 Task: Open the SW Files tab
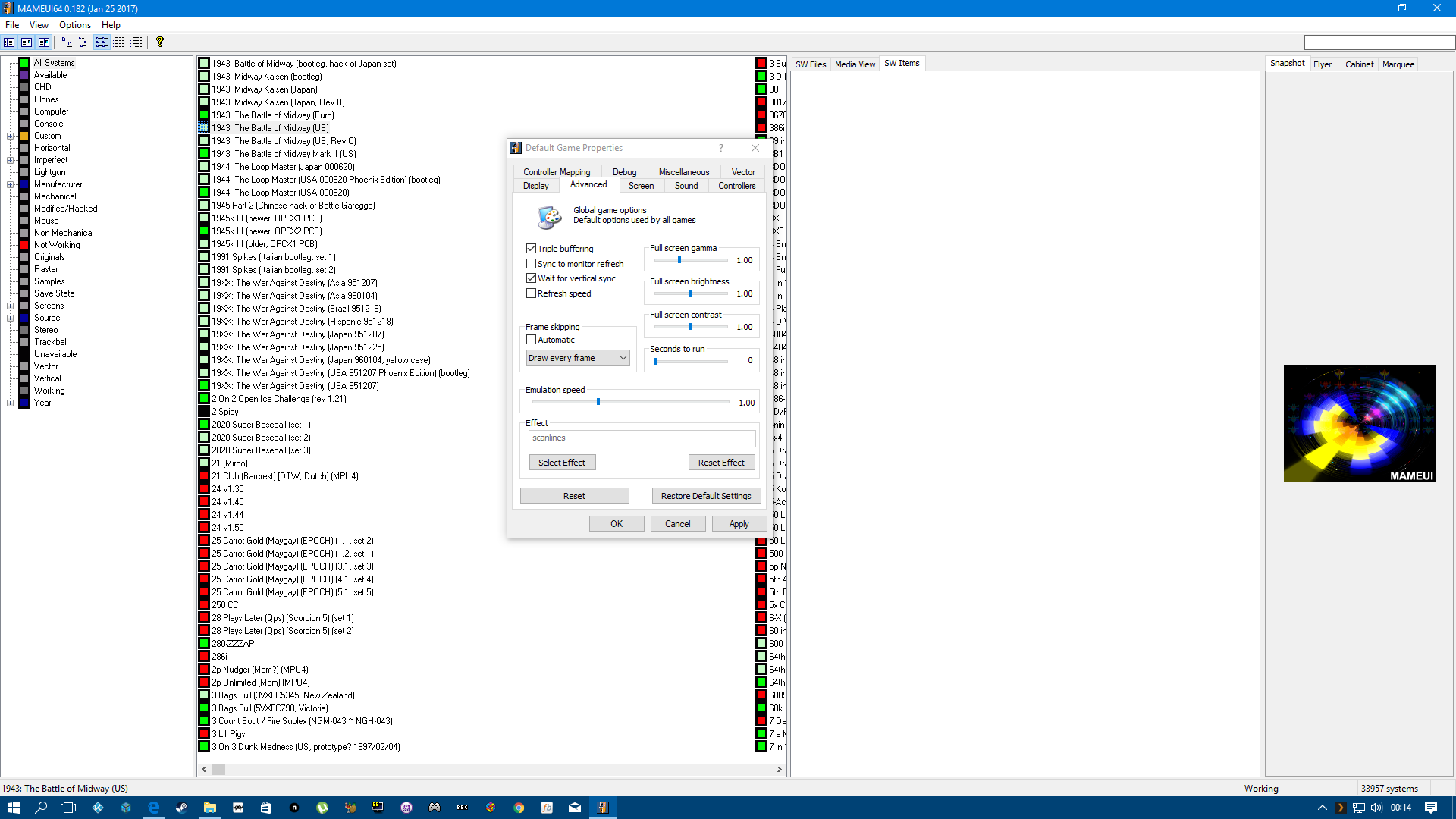click(811, 64)
